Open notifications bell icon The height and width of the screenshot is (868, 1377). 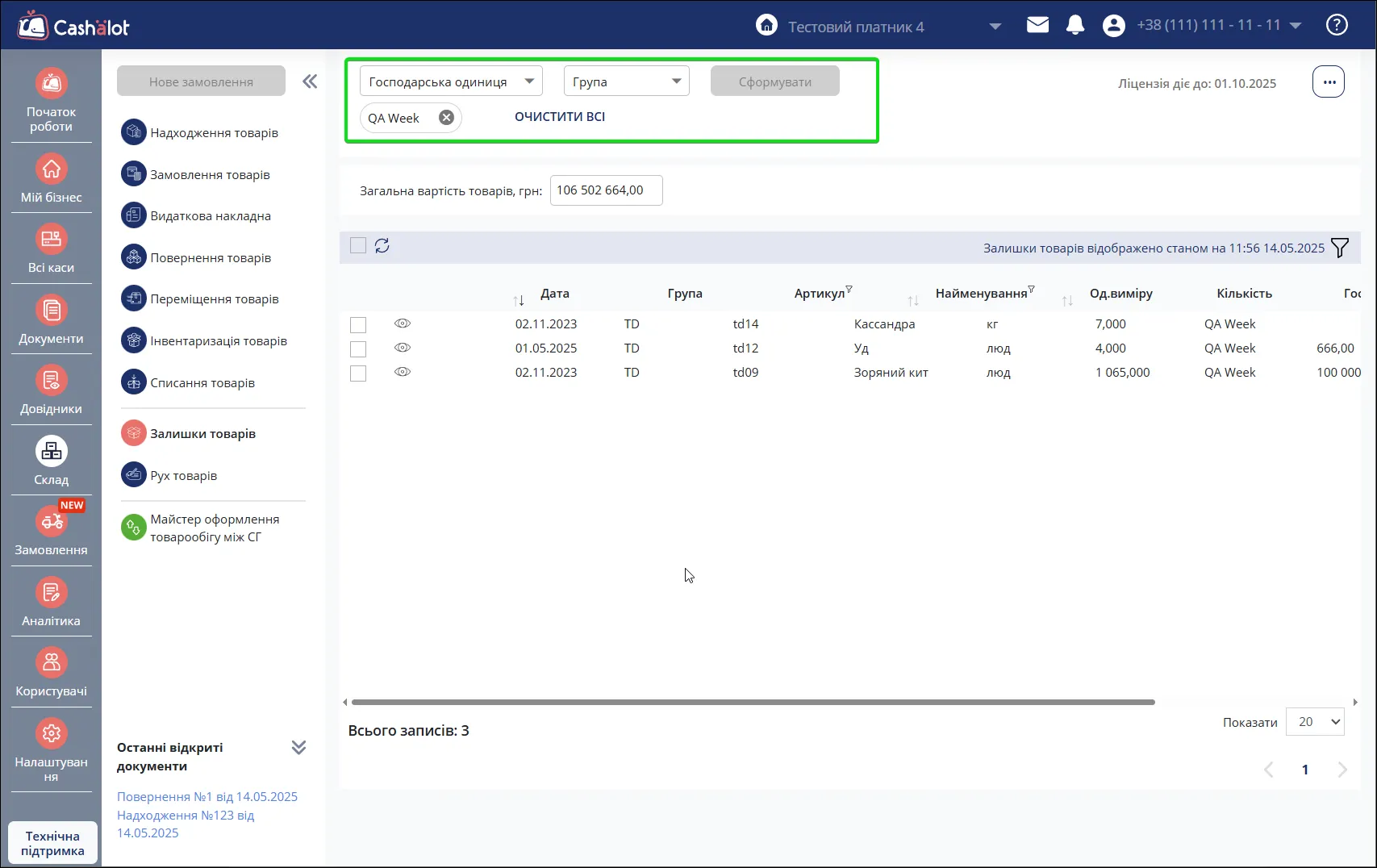click(x=1075, y=25)
